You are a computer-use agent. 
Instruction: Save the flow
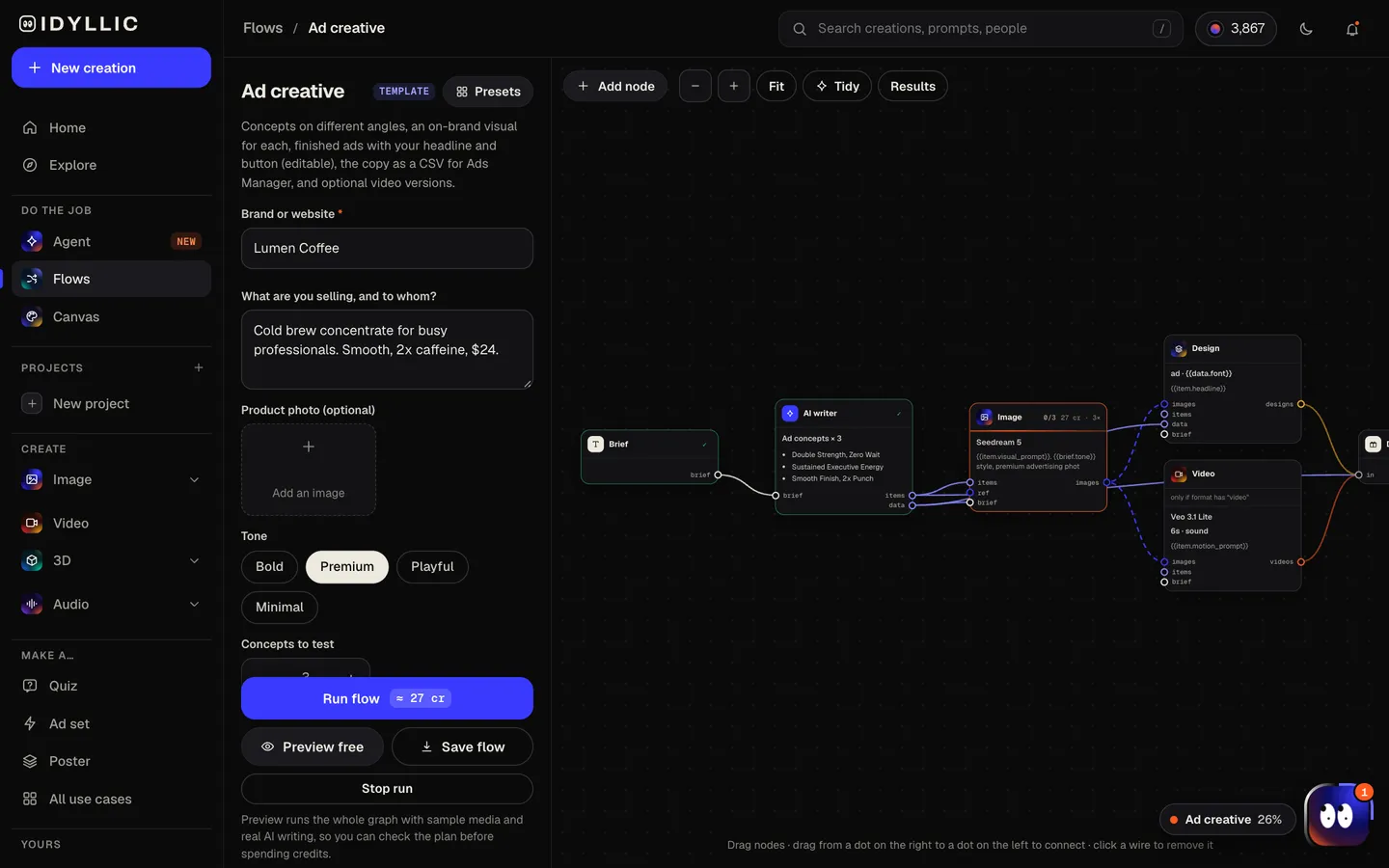[462, 746]
